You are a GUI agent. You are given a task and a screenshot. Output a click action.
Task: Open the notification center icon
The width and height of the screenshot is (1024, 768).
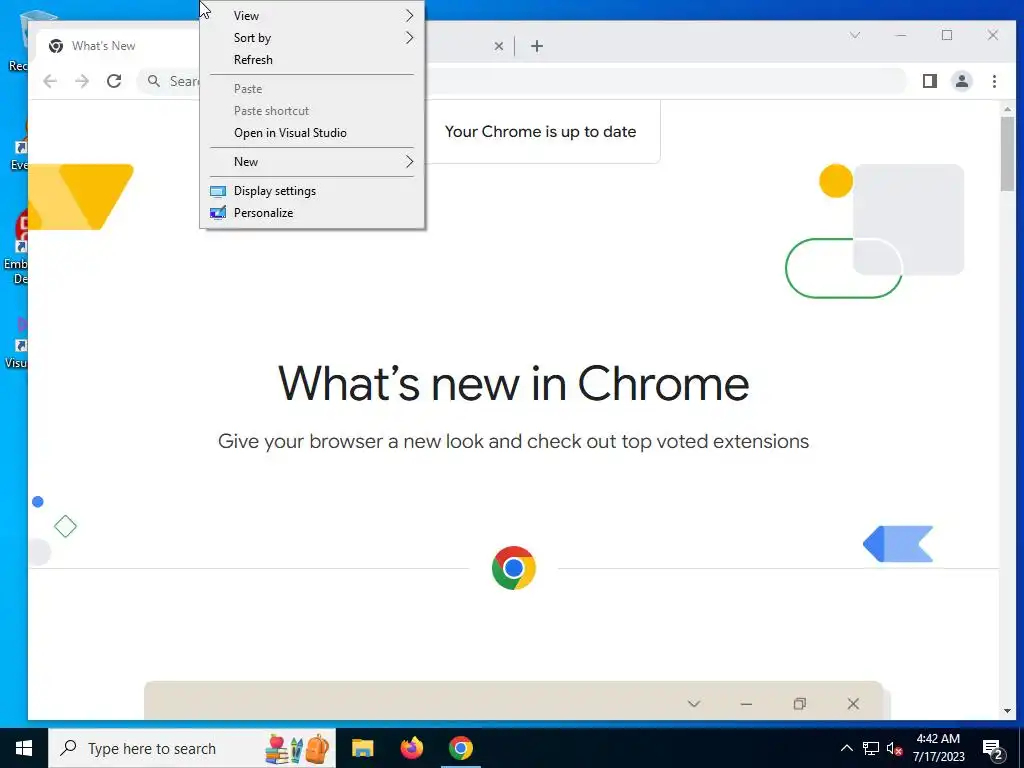click(x=993, y=750)
